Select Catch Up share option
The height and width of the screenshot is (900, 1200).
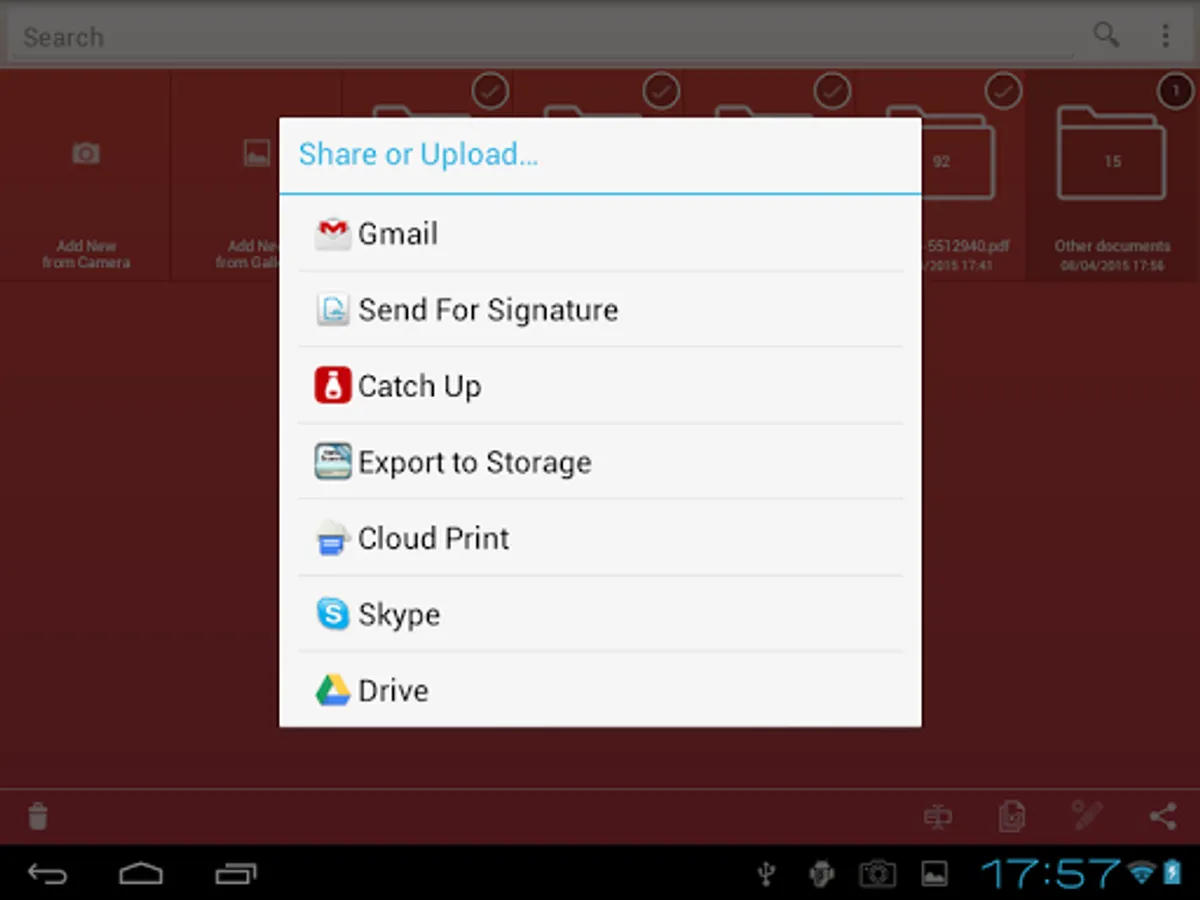tap(600, 386)
